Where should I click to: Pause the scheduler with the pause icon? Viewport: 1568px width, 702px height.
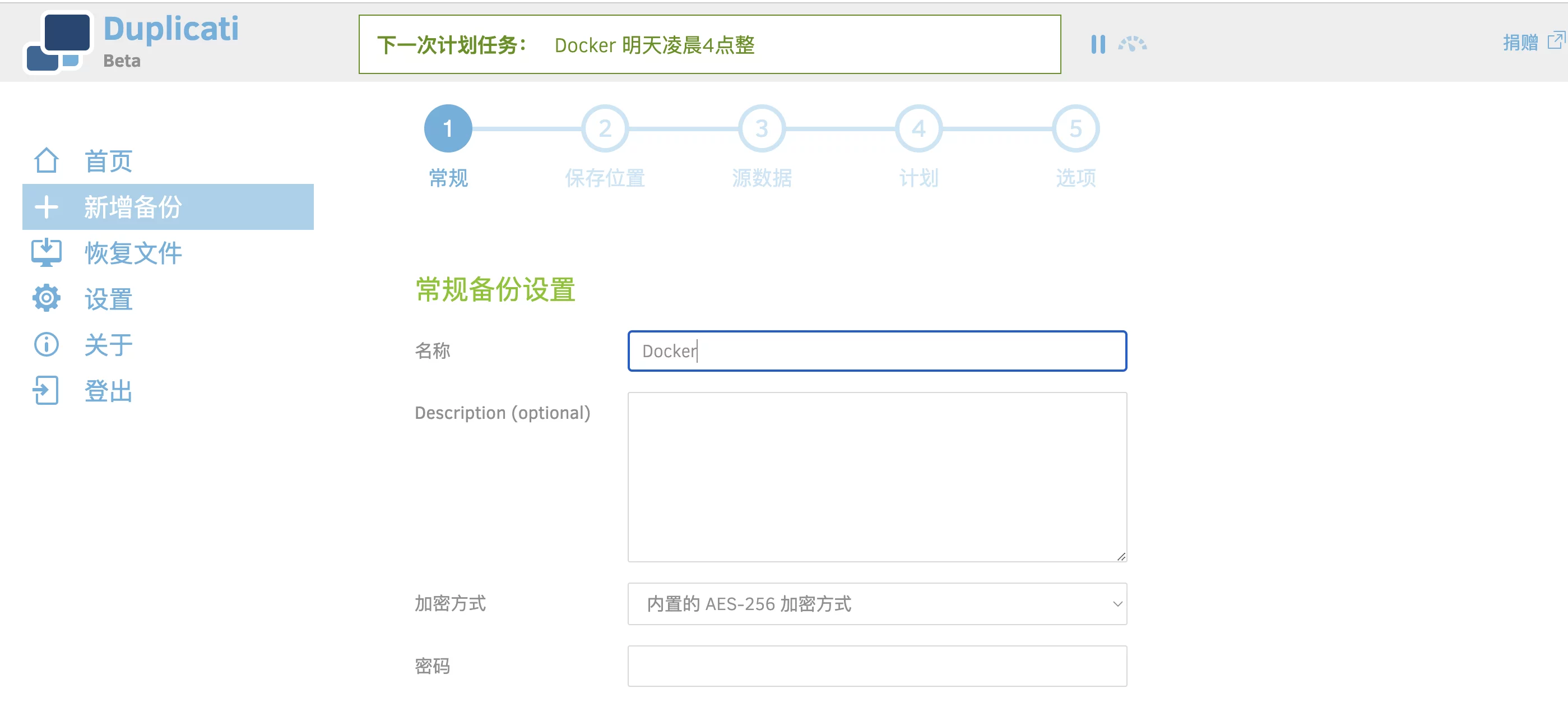click(x=1098, y=44)
